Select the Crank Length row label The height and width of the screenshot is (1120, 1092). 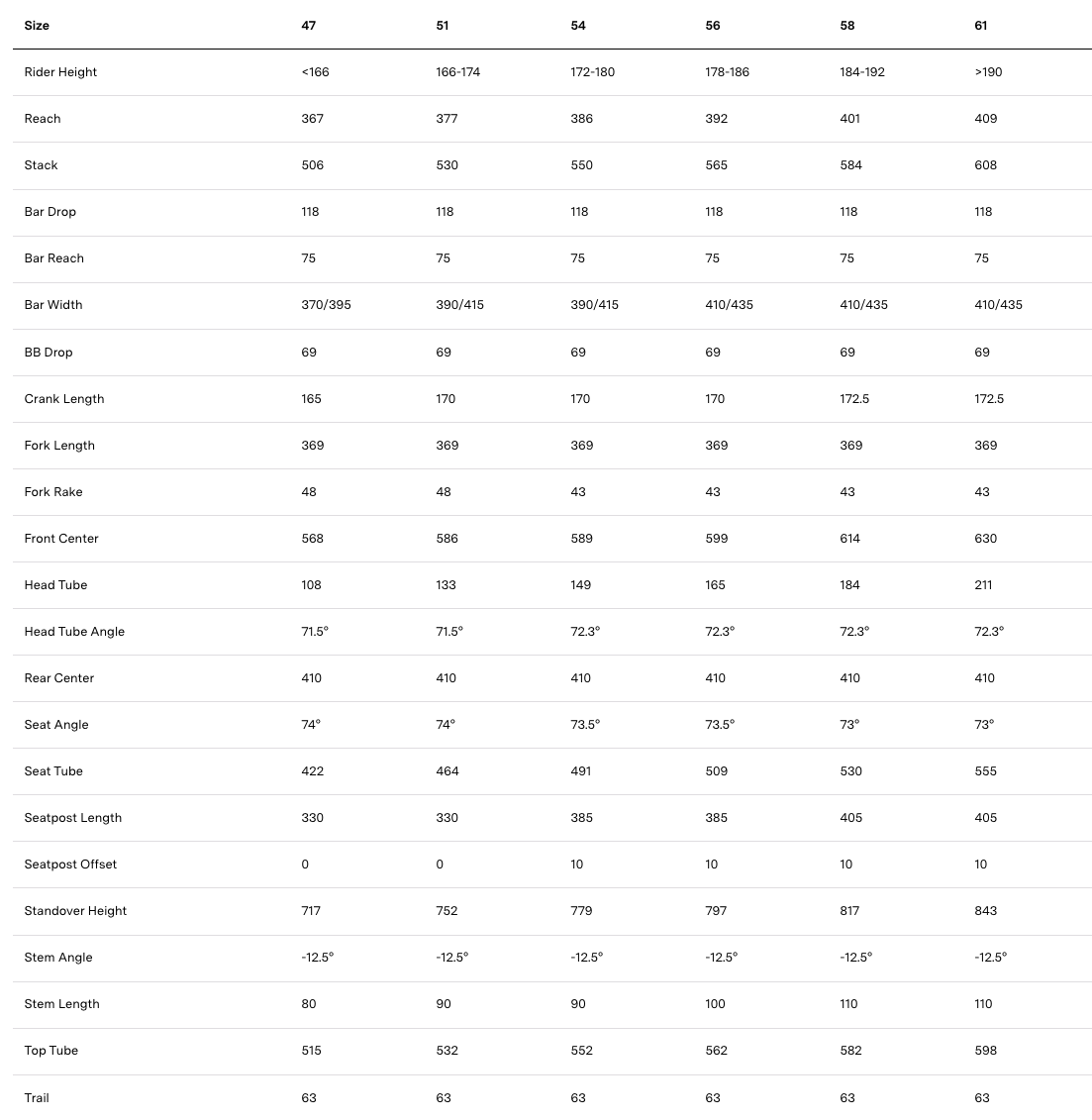pos(64,399)
